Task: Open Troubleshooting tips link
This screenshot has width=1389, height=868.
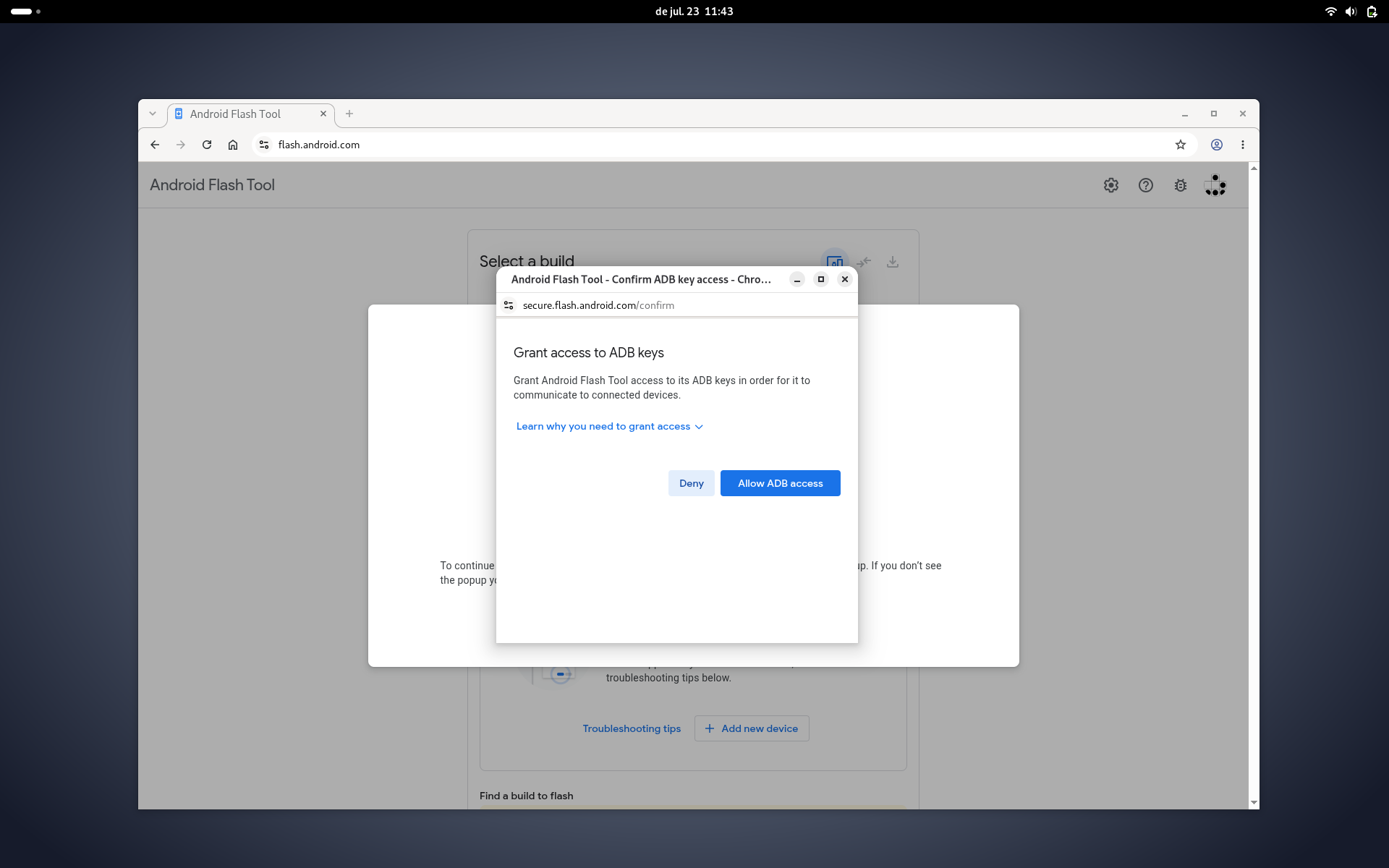Action: point(632,728)
